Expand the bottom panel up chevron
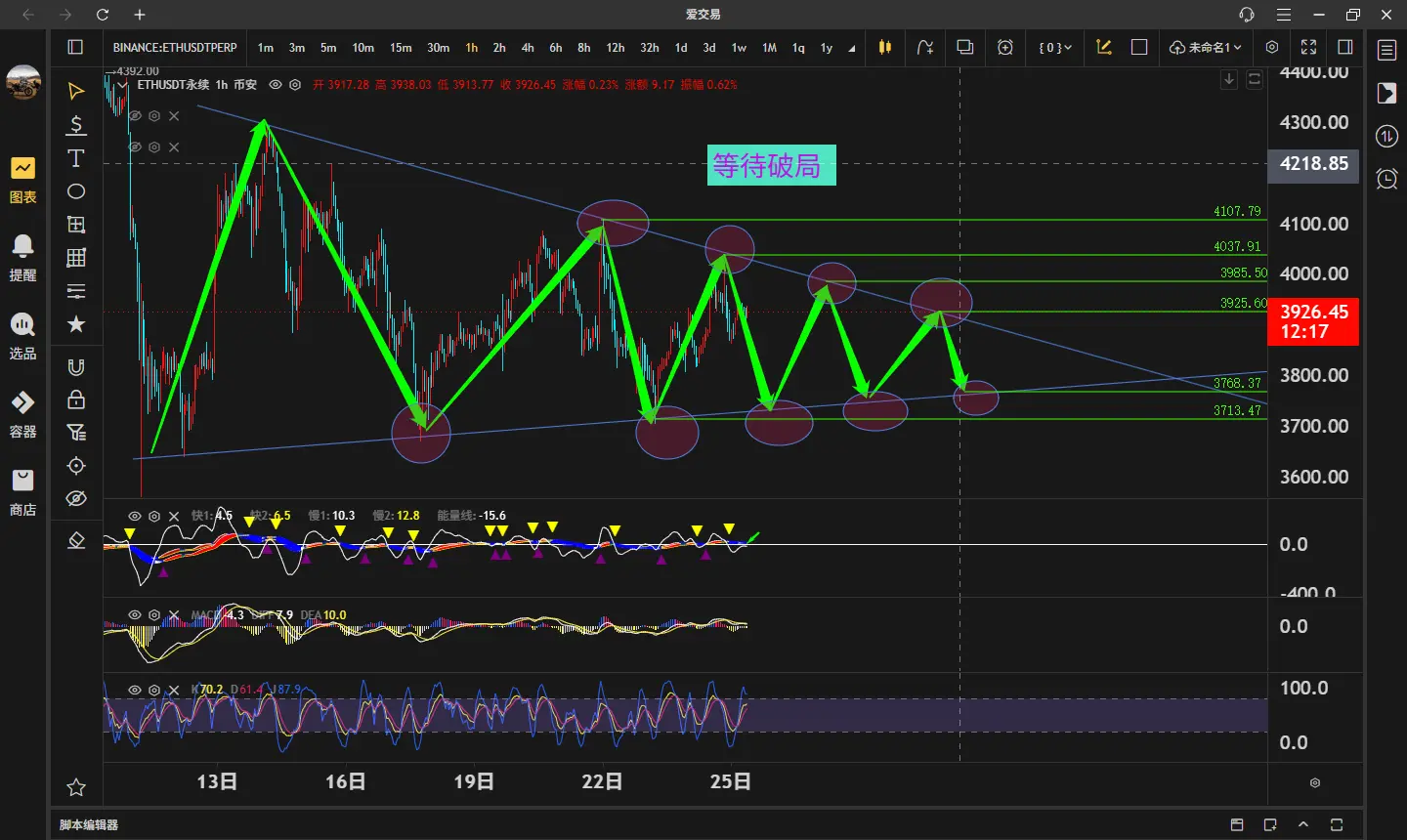The height and width of the screenshot is (840, 1407). click(x=1303, y=825)
